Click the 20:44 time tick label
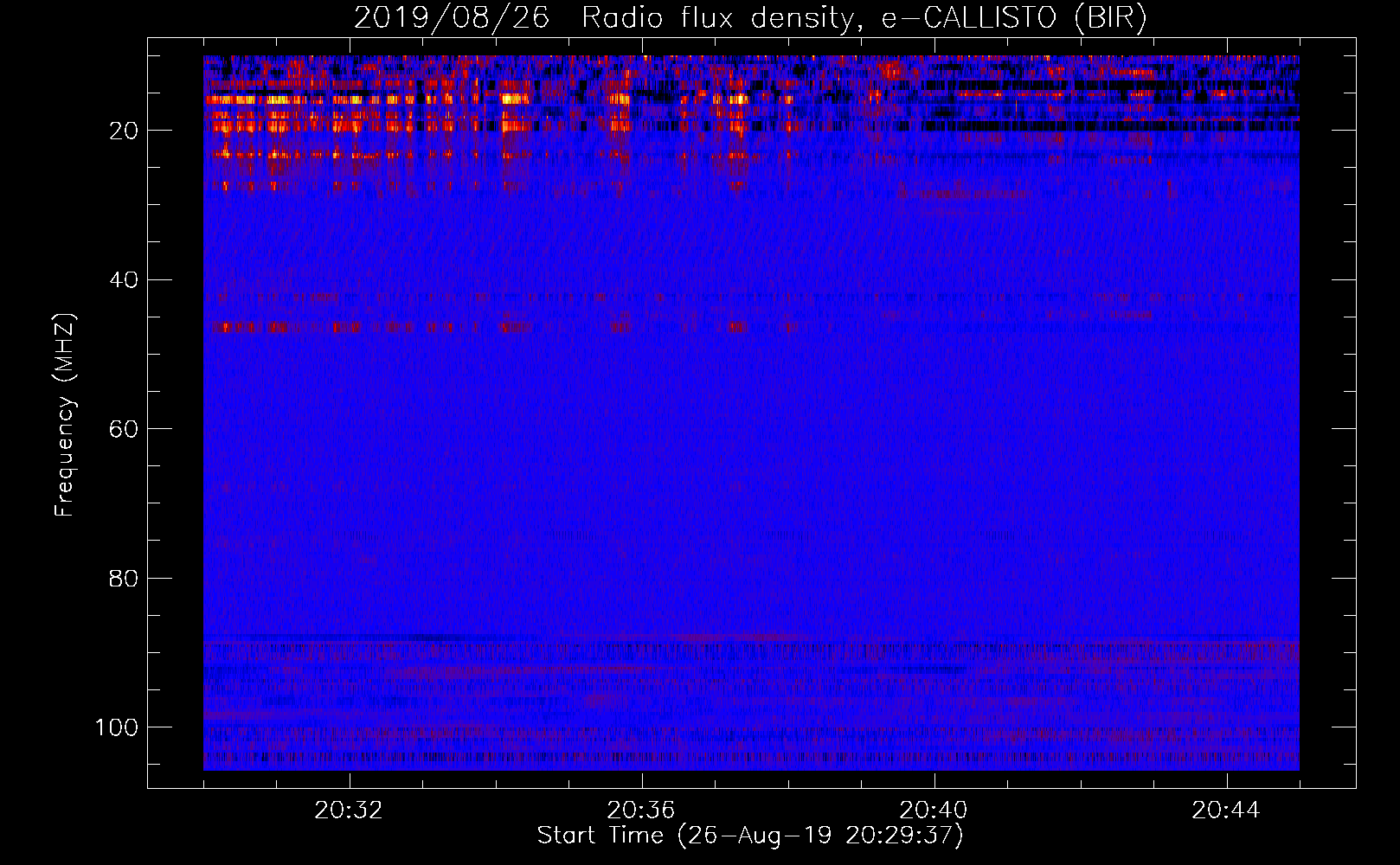This screenshot has height=865, width=1400. pyautogui.click(x=1226, y=811)
